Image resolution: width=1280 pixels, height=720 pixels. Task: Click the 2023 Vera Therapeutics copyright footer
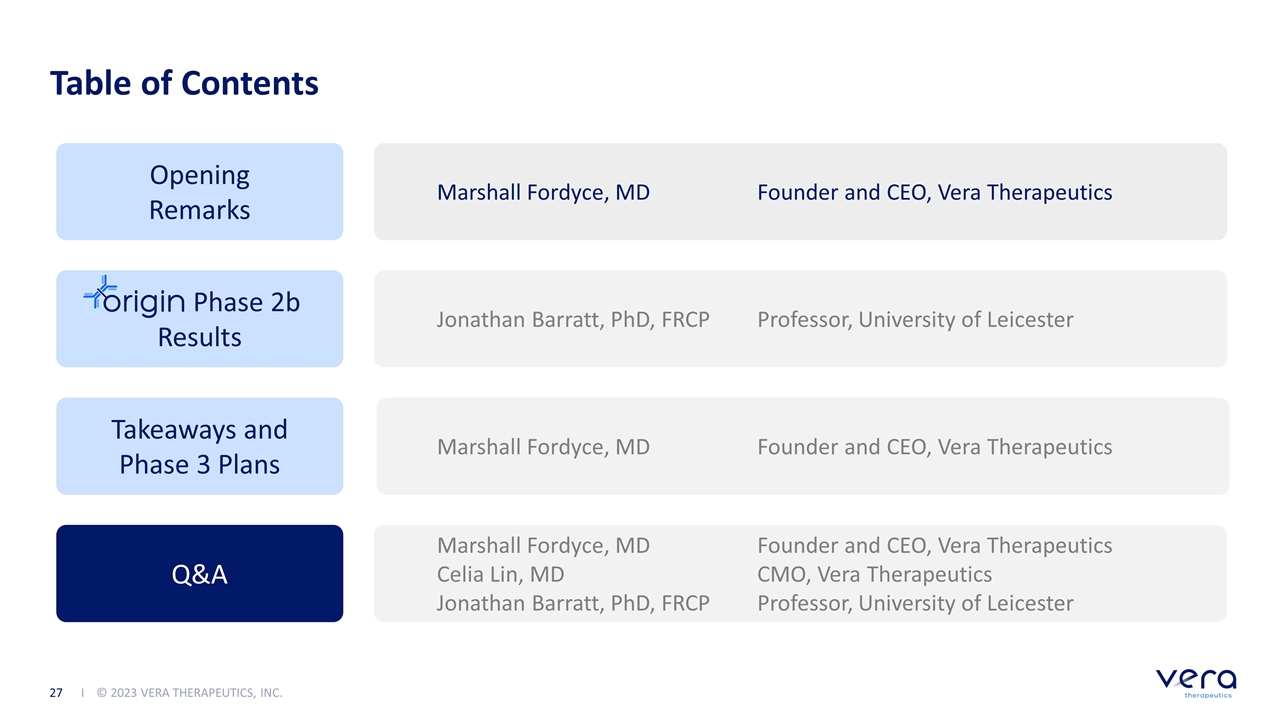click(189, 692)
